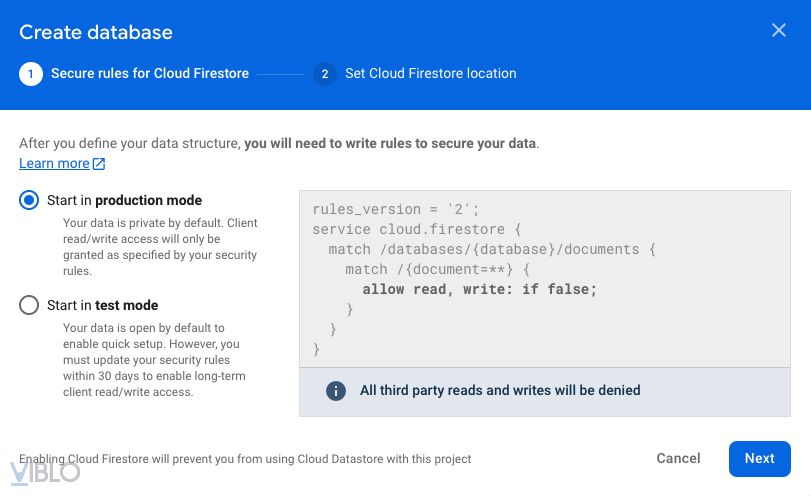The width and height of the screenshot is (811, 496).
Task: Click the 'allow read, write: if false;' rule line
Action: pyautogui.click(x=479, y=289)
